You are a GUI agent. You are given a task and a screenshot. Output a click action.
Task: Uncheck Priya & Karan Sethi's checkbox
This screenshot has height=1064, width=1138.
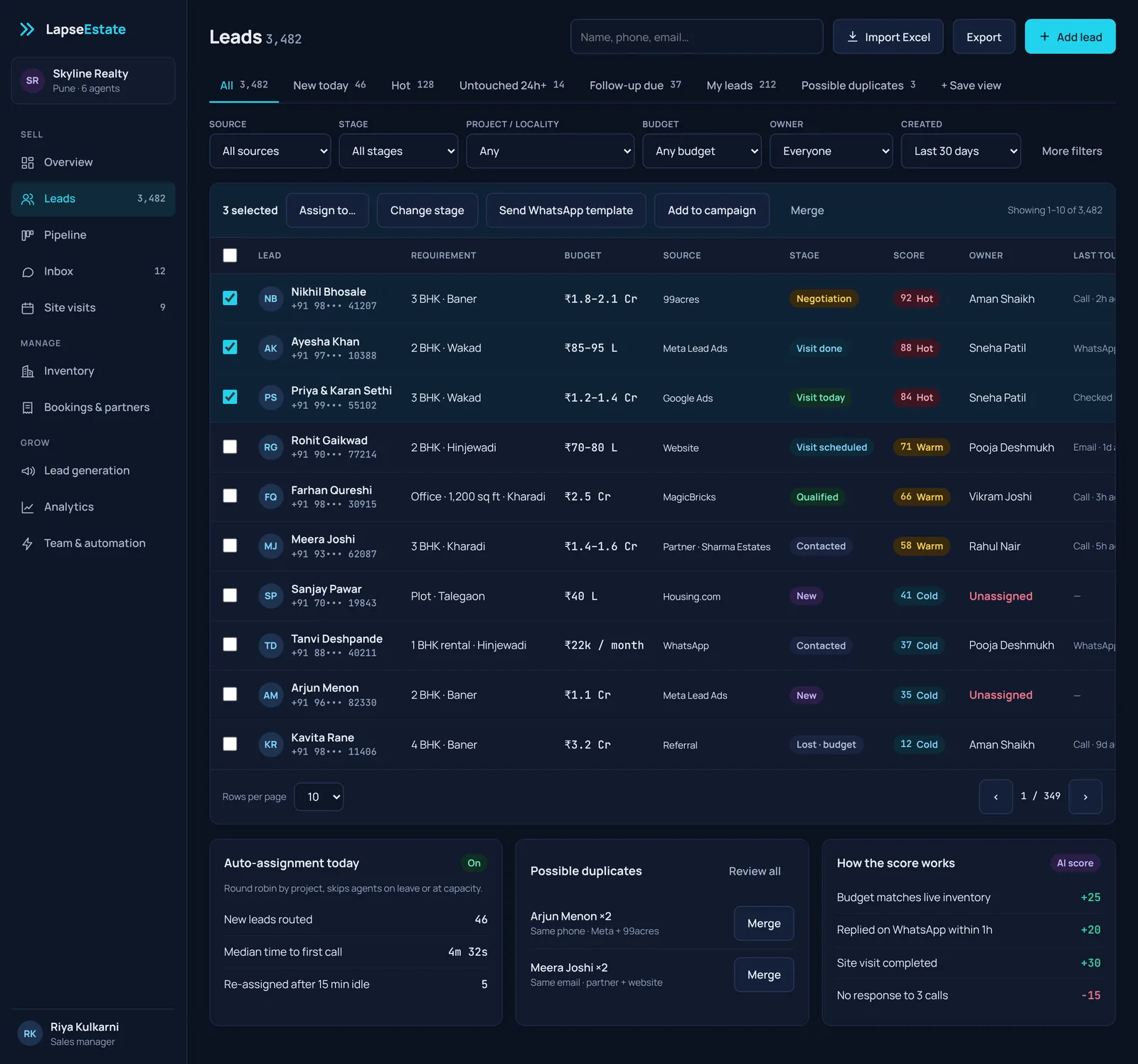(x=230, y=397)
